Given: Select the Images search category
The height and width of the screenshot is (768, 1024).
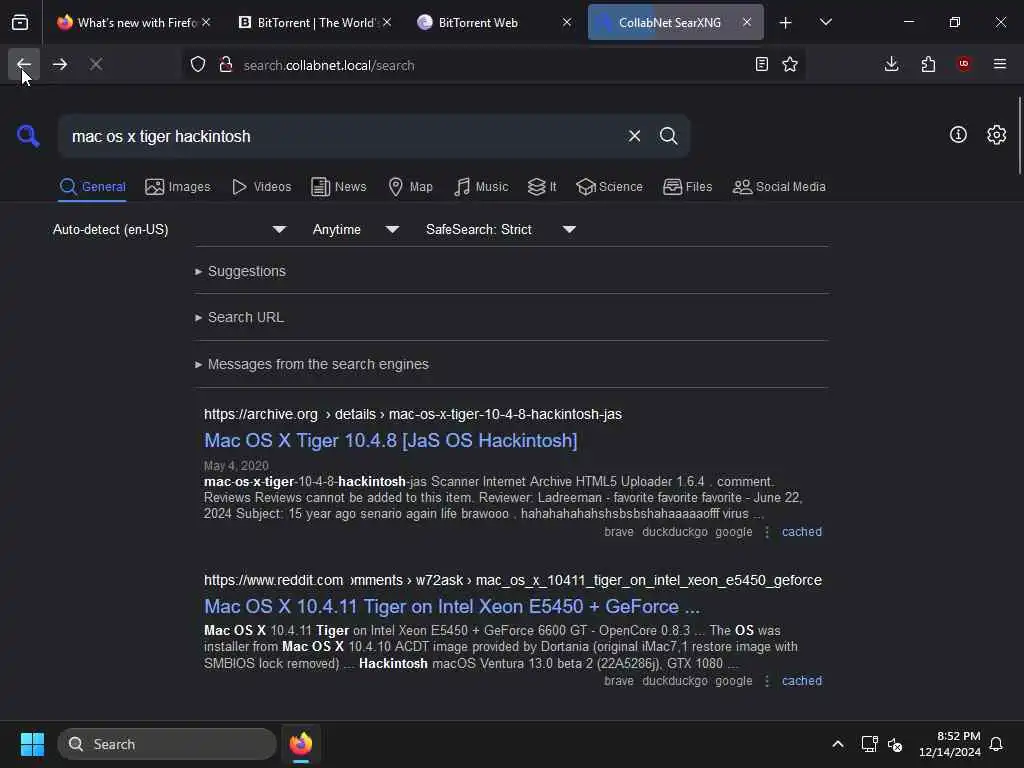Looking at the screenshot, I should pyautogui.click(x=178, y=187).
